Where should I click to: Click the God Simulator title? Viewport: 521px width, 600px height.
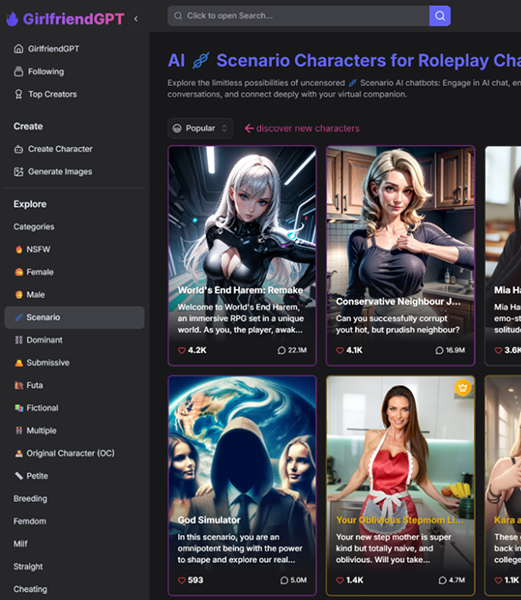point(209,520)
